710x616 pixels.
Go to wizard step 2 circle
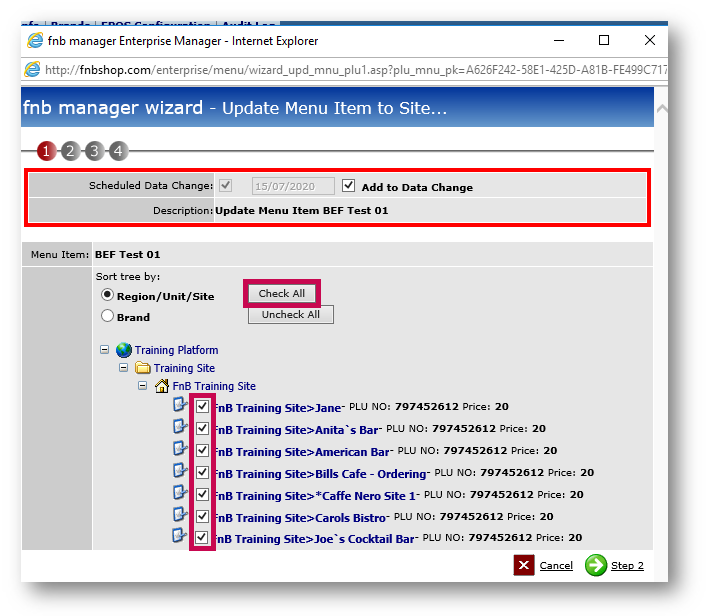(x=70, y=151)
